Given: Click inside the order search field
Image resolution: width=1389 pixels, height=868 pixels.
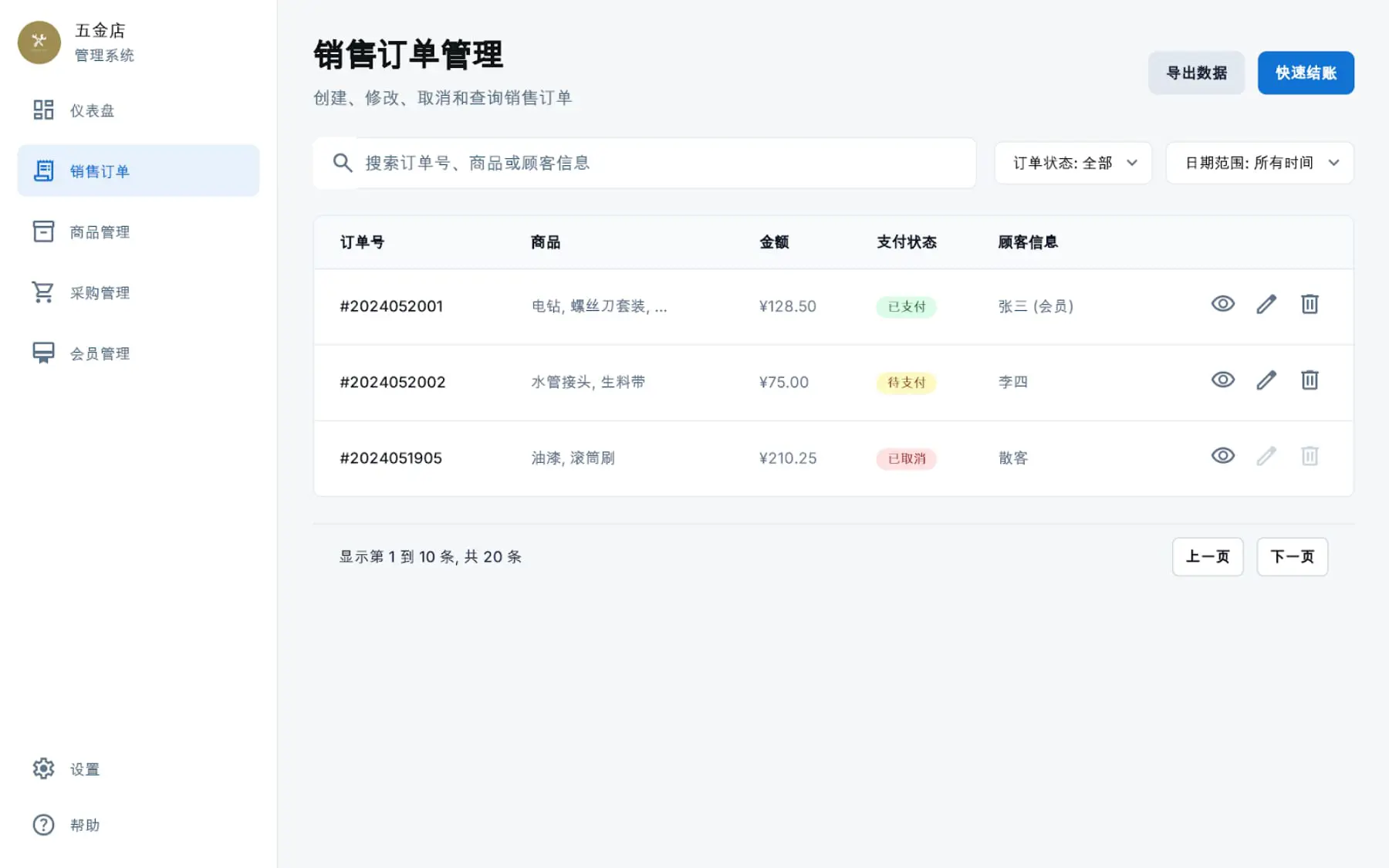Looking at the screenshot, I should tap(644, 163).
